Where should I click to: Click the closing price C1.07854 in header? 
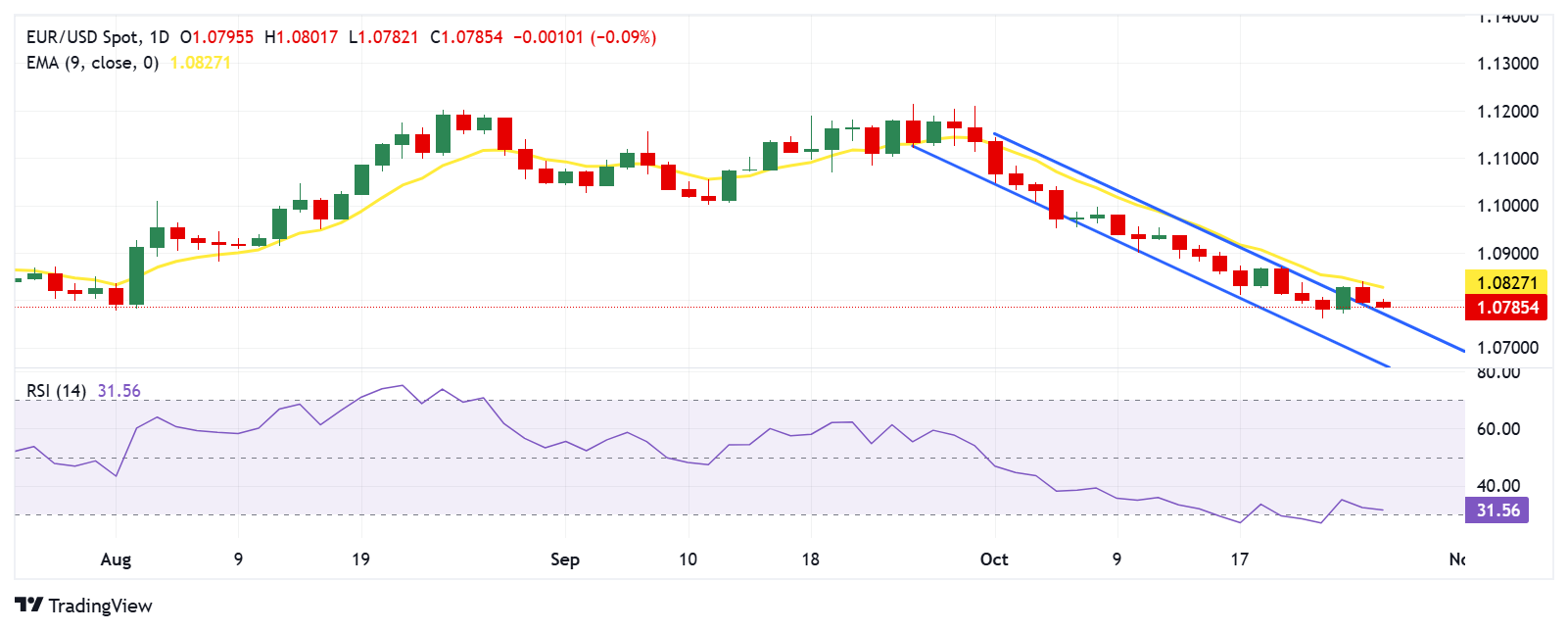466,37
